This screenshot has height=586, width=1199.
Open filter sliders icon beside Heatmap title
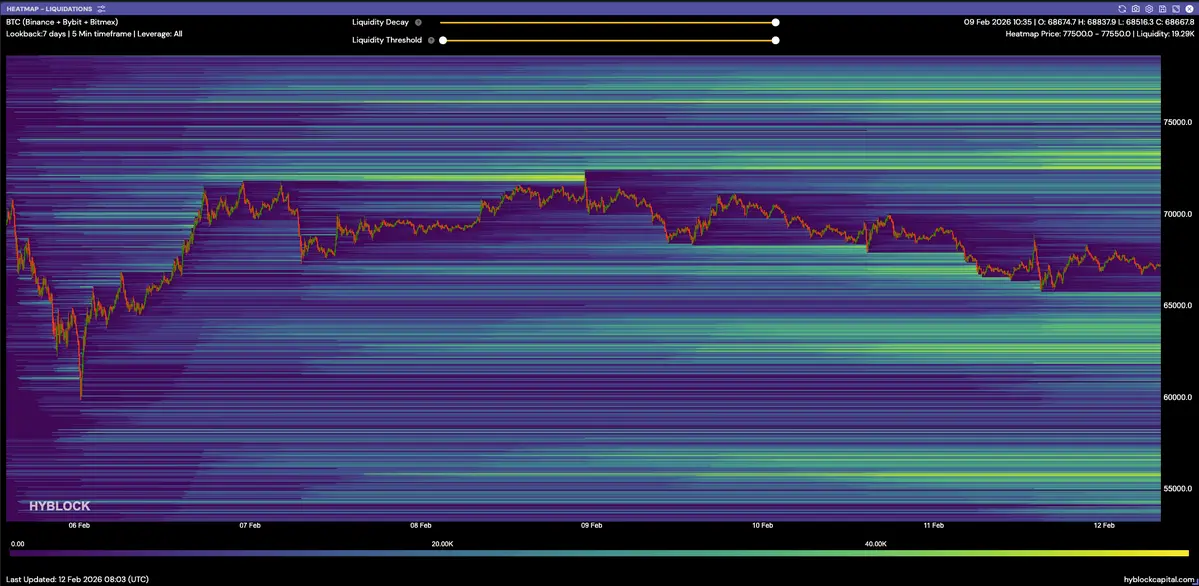click(x=102, y=8)
